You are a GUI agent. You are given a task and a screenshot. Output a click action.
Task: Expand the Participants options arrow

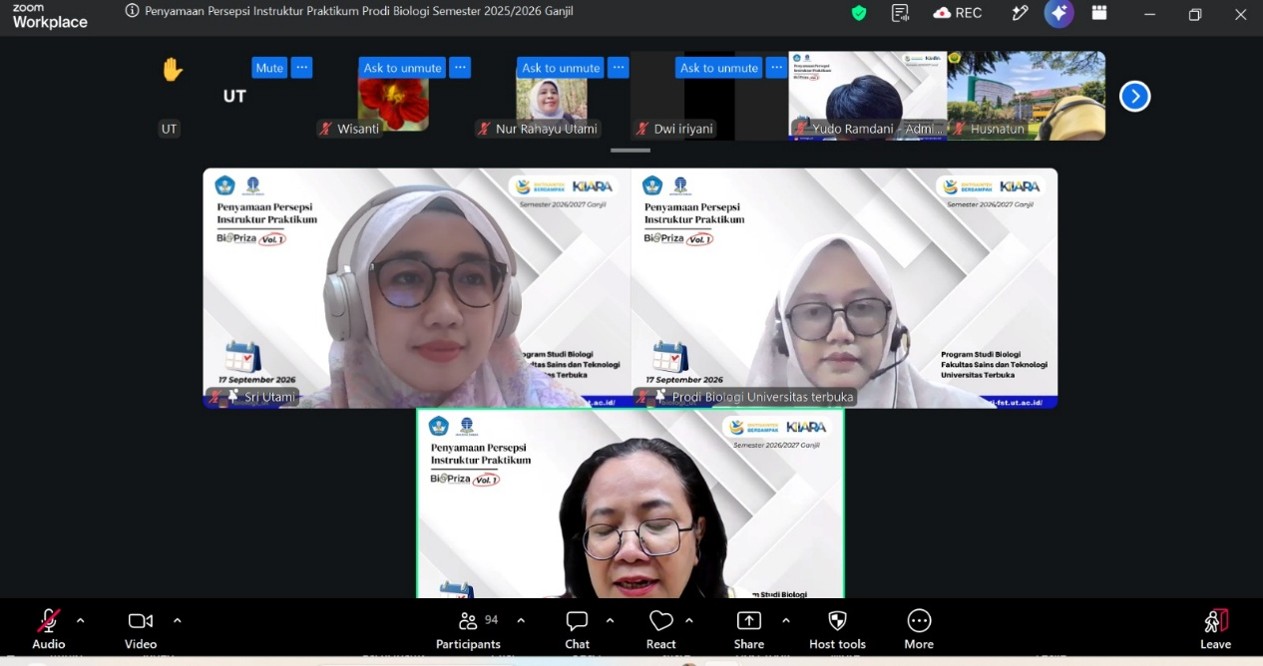coord(520,621)
